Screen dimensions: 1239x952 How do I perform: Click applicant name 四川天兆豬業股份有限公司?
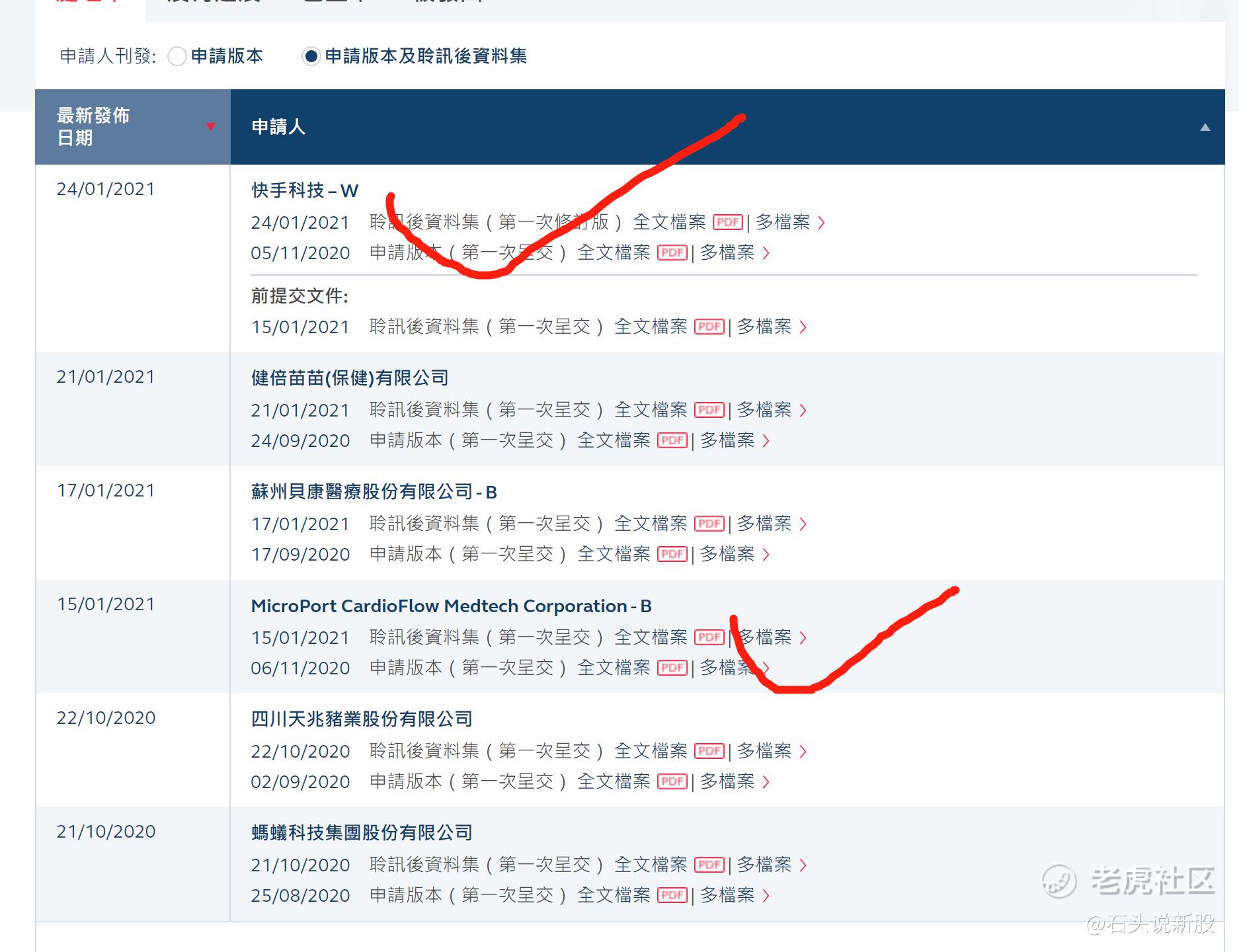pyautogui.click(x=362, y=719)
